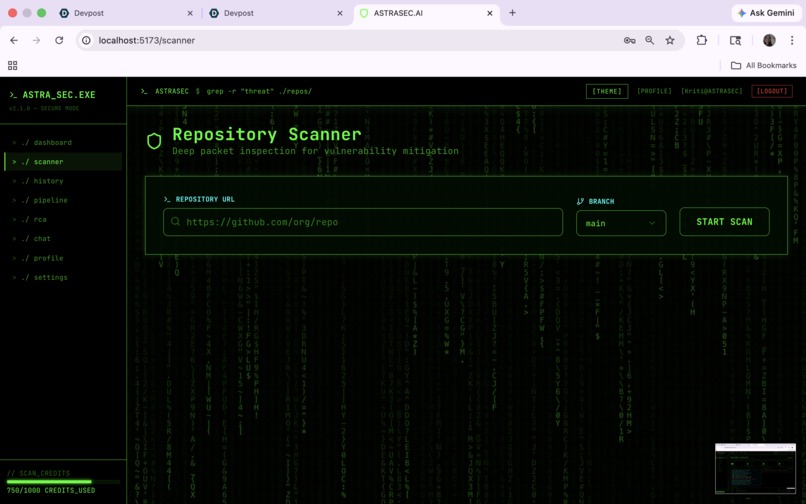Click the zoom magnifier icon in address bar
The height and width of the screenshot is (504, 806).
click(650, 40)
